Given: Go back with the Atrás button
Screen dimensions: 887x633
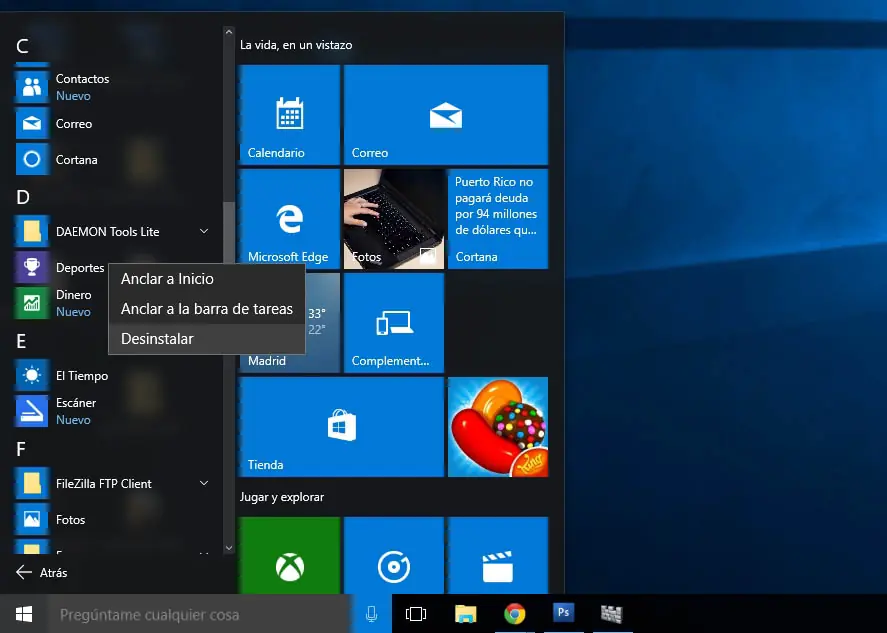Looking at the screenshot, I should [42, 572].
